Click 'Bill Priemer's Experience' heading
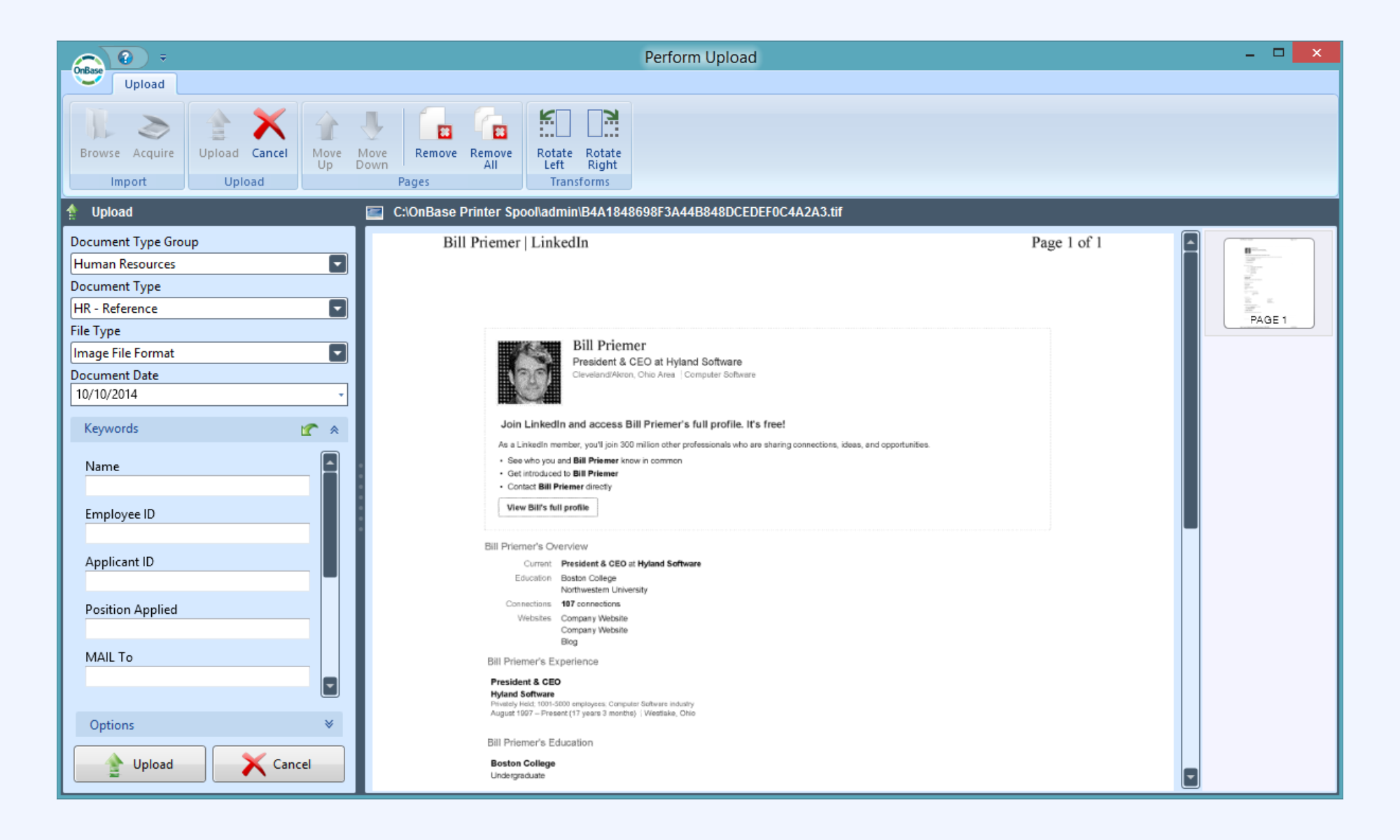This screenshot has height=840, width=1400. [x=542, y=661]
